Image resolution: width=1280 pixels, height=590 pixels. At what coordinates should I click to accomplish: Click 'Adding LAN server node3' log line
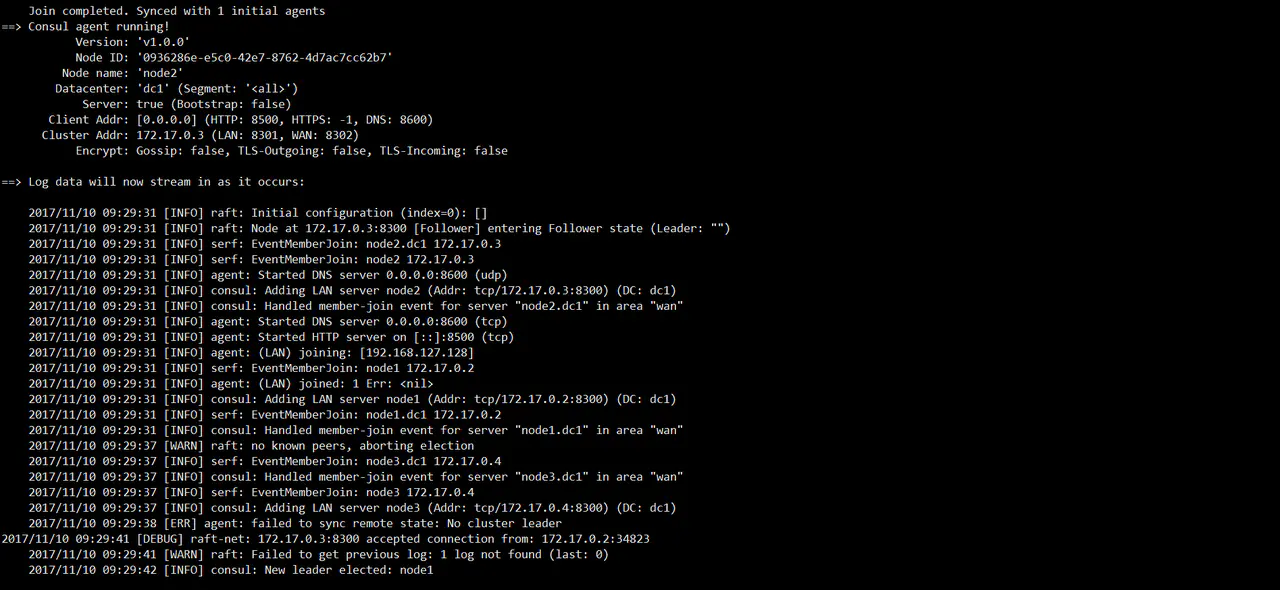pos(352,508)
